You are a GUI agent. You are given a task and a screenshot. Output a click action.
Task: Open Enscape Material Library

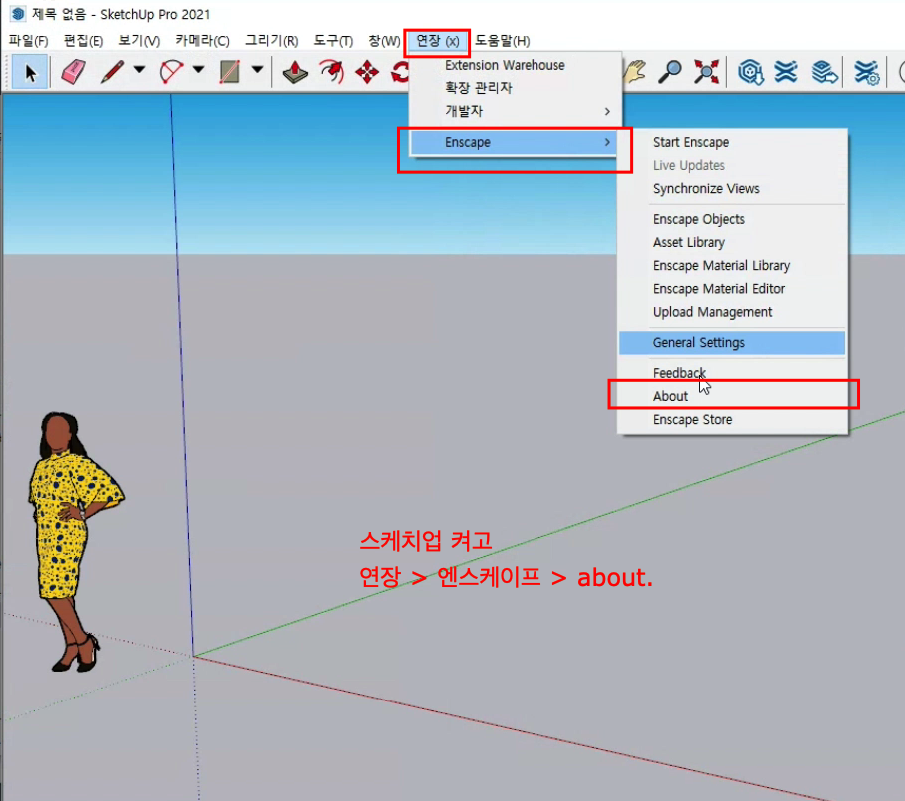pyautogui.click(x=721, y=265)
